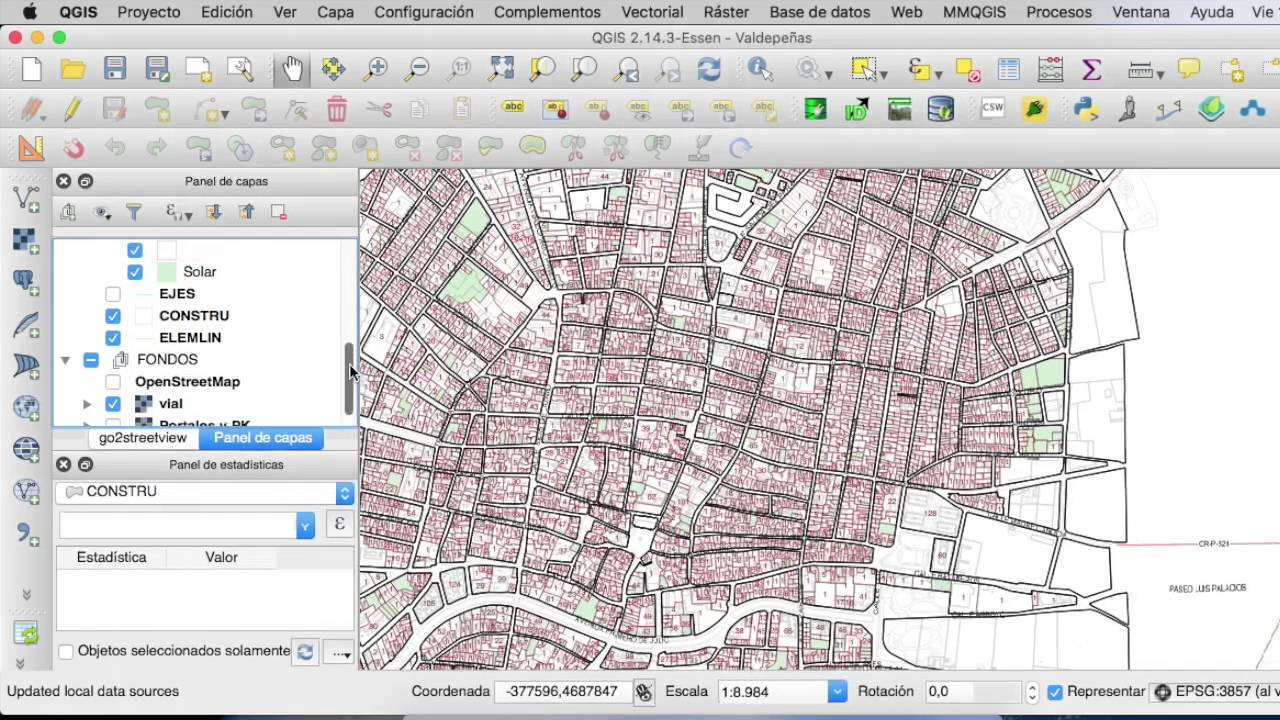Click statistics panel refresh button
Image resolution: width=1280 pixels, height=720 pixels.
(305, 652)
